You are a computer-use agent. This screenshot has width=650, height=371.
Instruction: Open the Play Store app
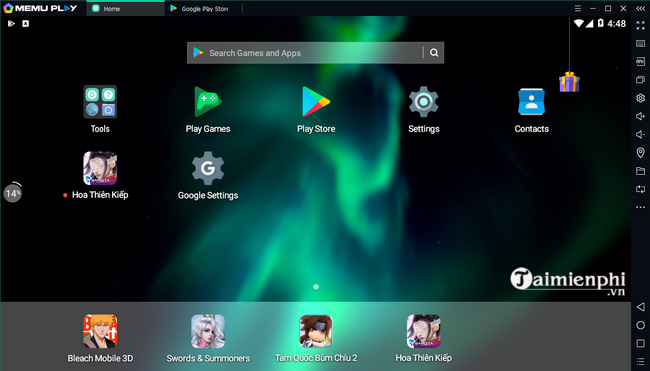tap(316, 102)
